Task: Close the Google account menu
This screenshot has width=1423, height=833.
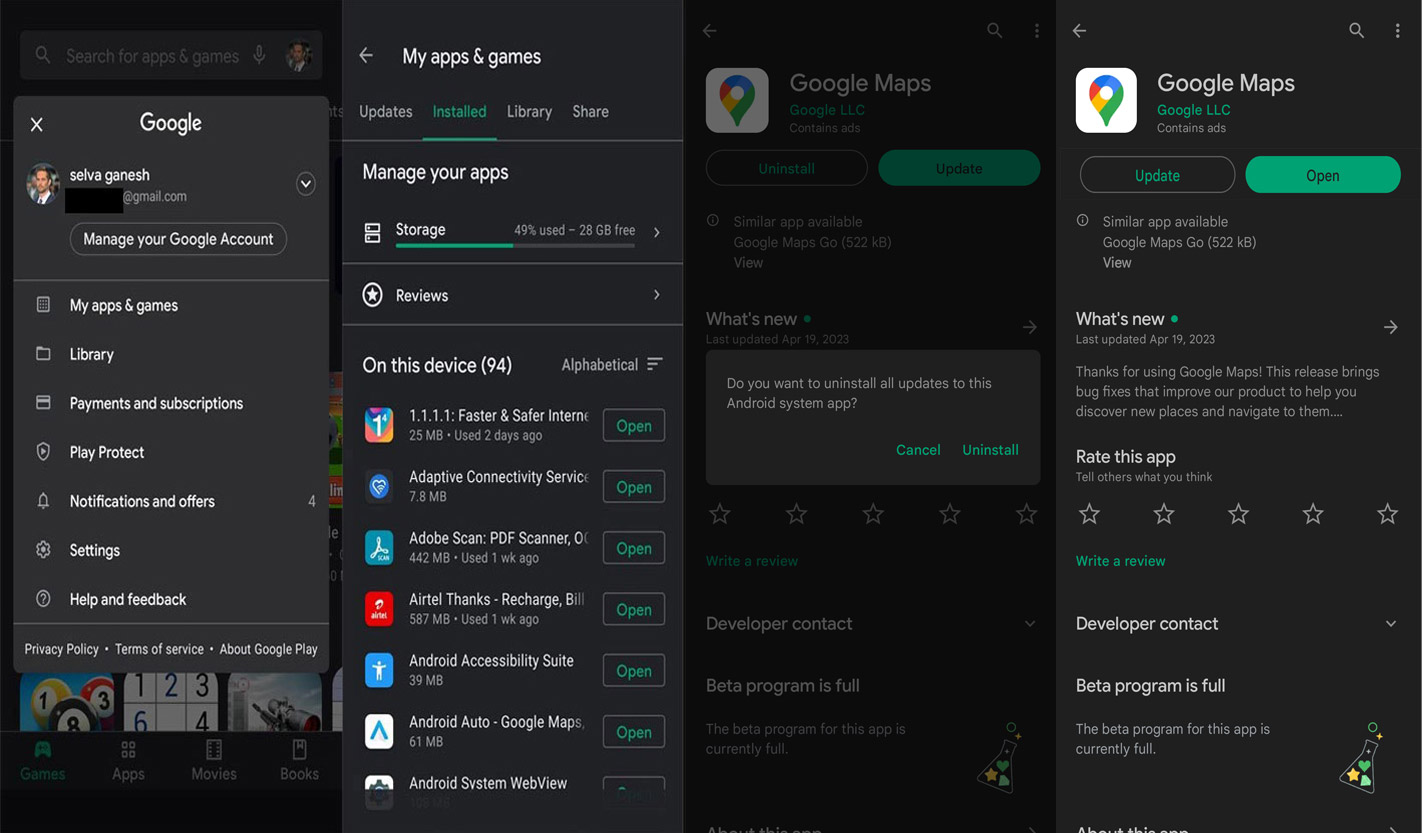Action: (x=37, y=124)
